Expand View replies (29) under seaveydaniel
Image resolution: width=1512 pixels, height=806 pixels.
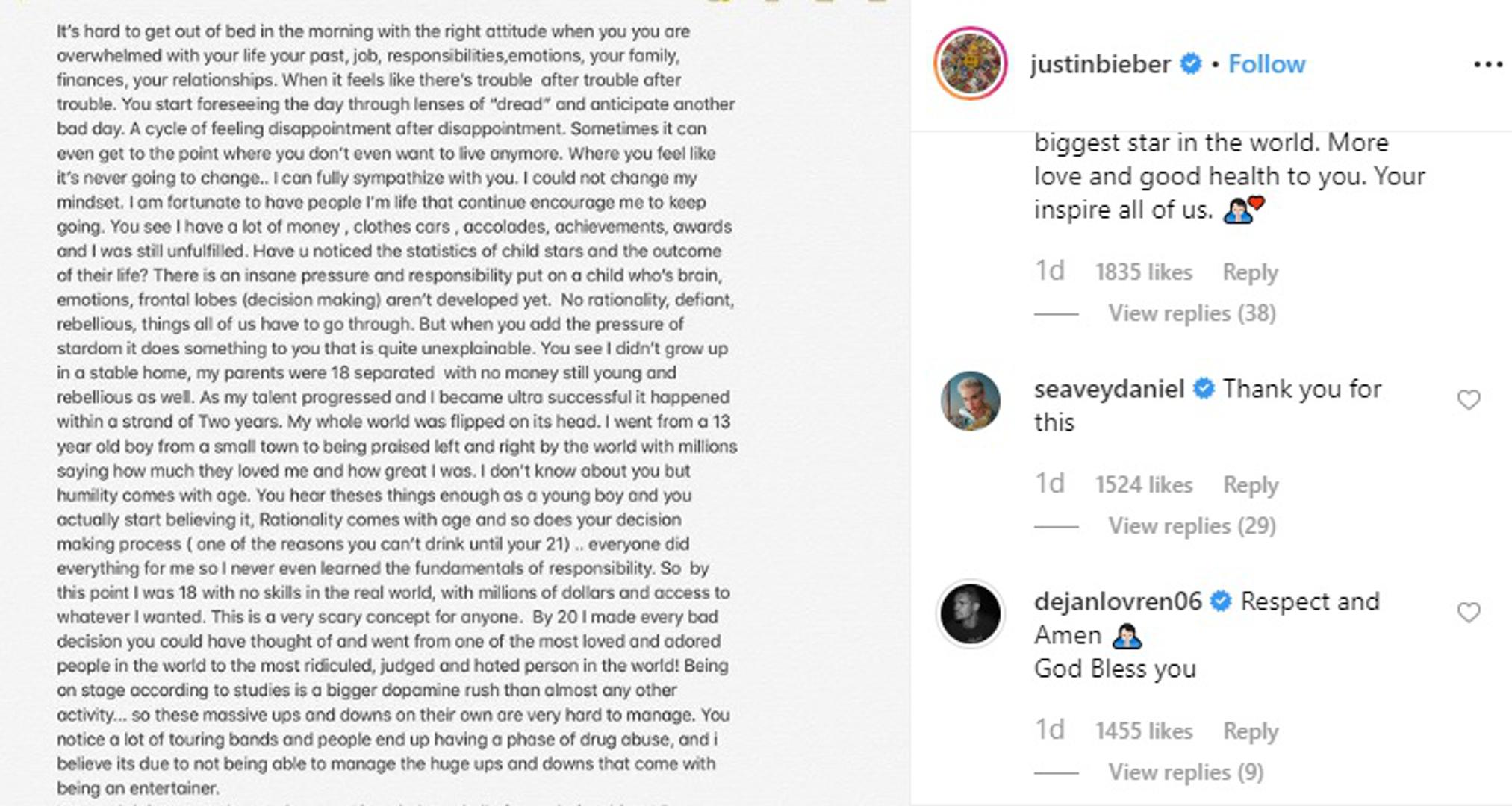[x=1192, y=526]
